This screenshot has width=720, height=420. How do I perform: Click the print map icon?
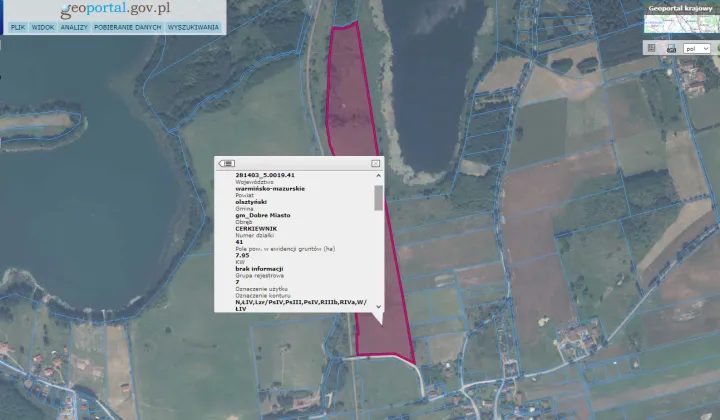[671, 48]
